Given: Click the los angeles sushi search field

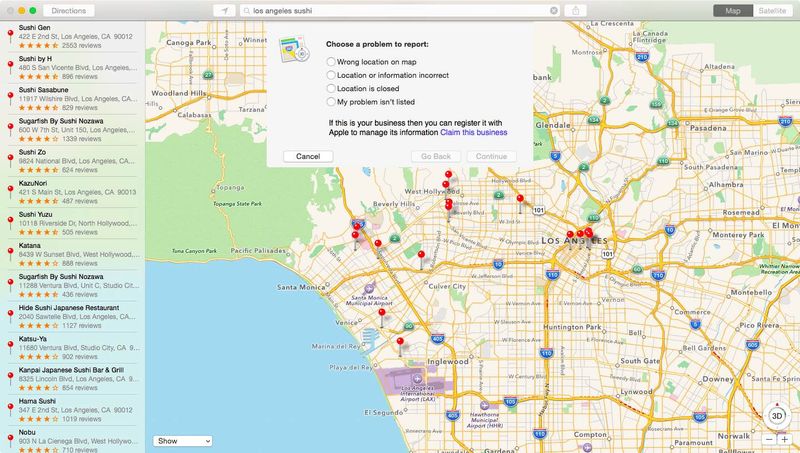Looking at the screenshot, I should click(x=399, y=10).
